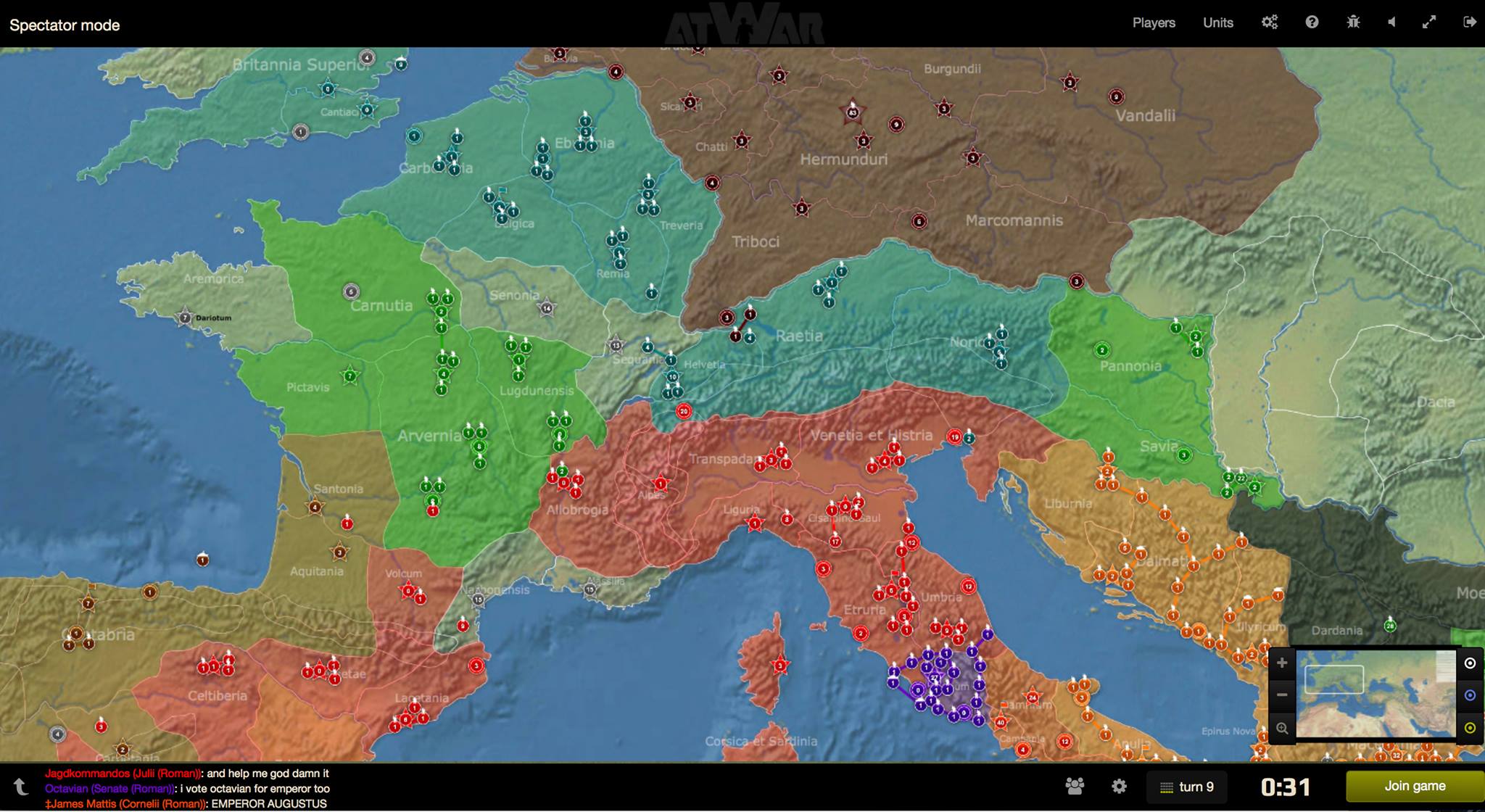Click the minimap magnifier zoom icon

[x=1282, y=728]
